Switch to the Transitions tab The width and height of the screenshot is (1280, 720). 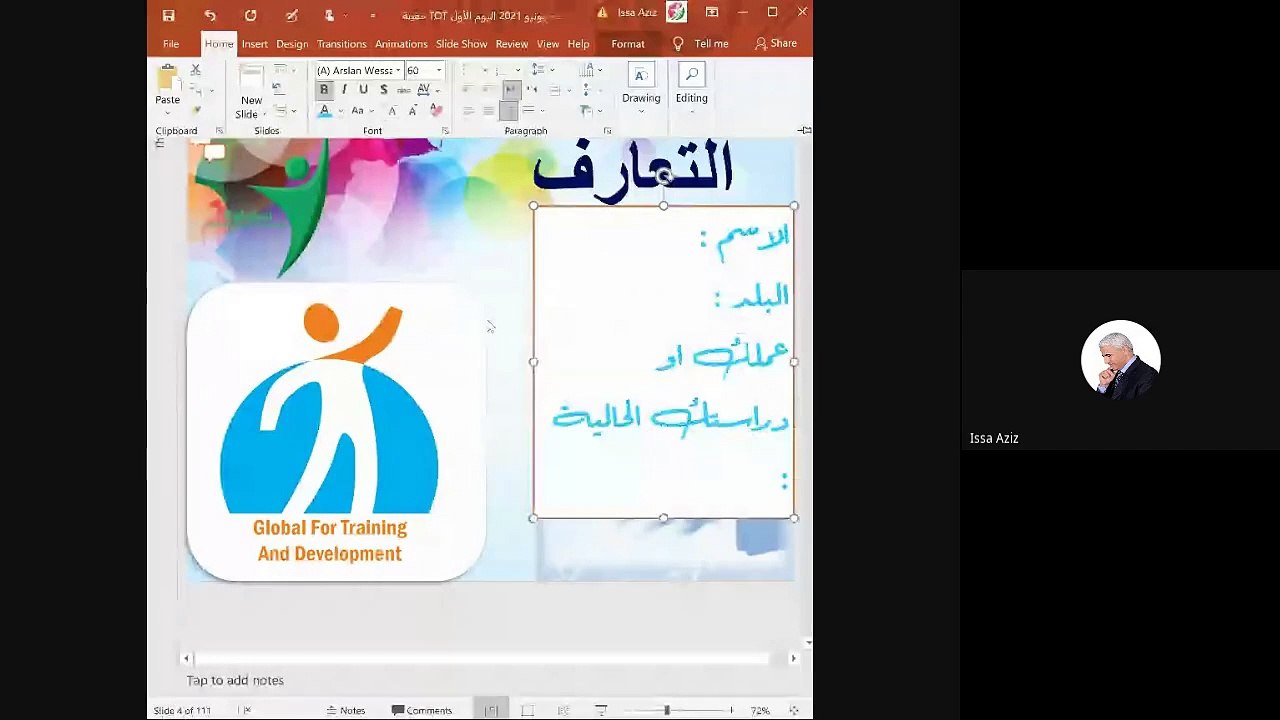coord(341,44)
